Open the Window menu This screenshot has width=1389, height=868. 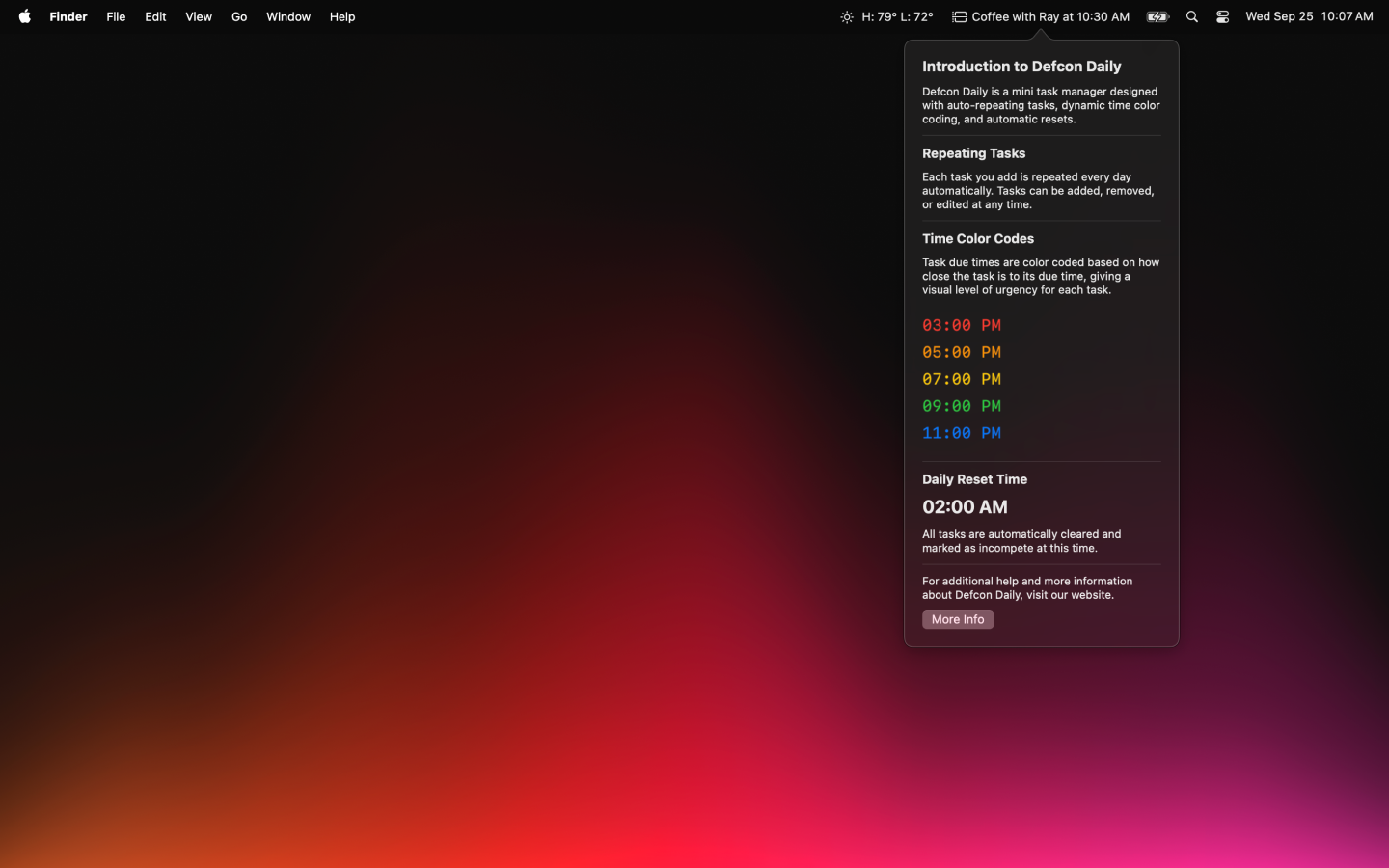click(288, 16)
